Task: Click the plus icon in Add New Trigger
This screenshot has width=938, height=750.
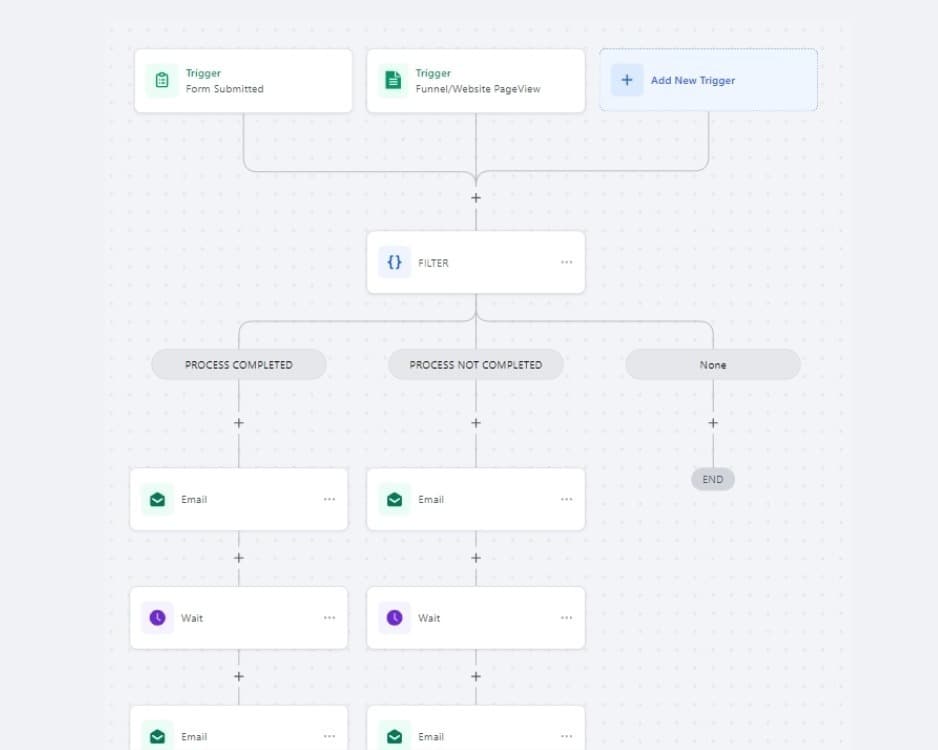Action: coord(627,80)
